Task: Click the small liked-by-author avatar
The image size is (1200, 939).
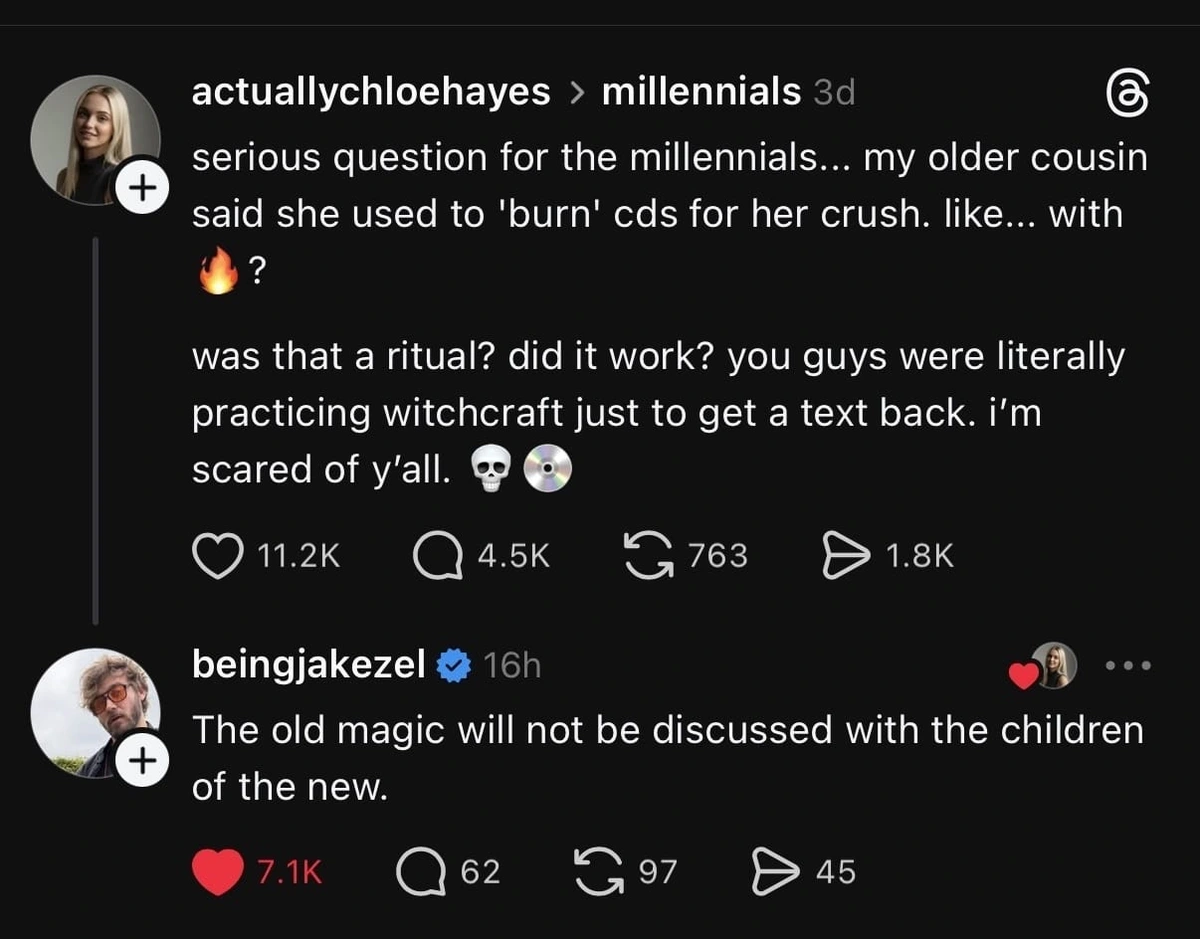Action: [x=1055, y=665]
